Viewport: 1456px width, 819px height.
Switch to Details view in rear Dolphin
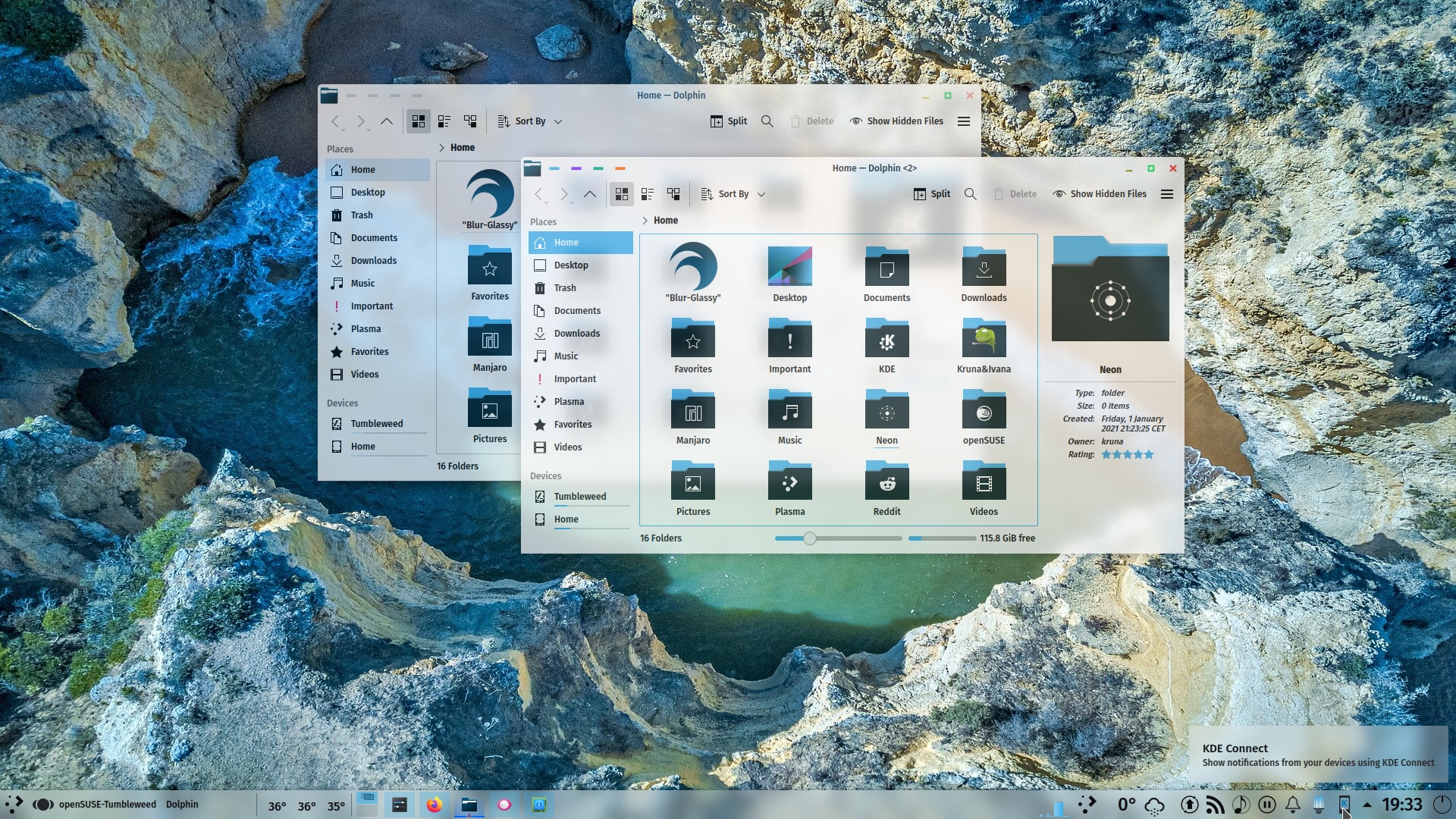coord(470,121)
